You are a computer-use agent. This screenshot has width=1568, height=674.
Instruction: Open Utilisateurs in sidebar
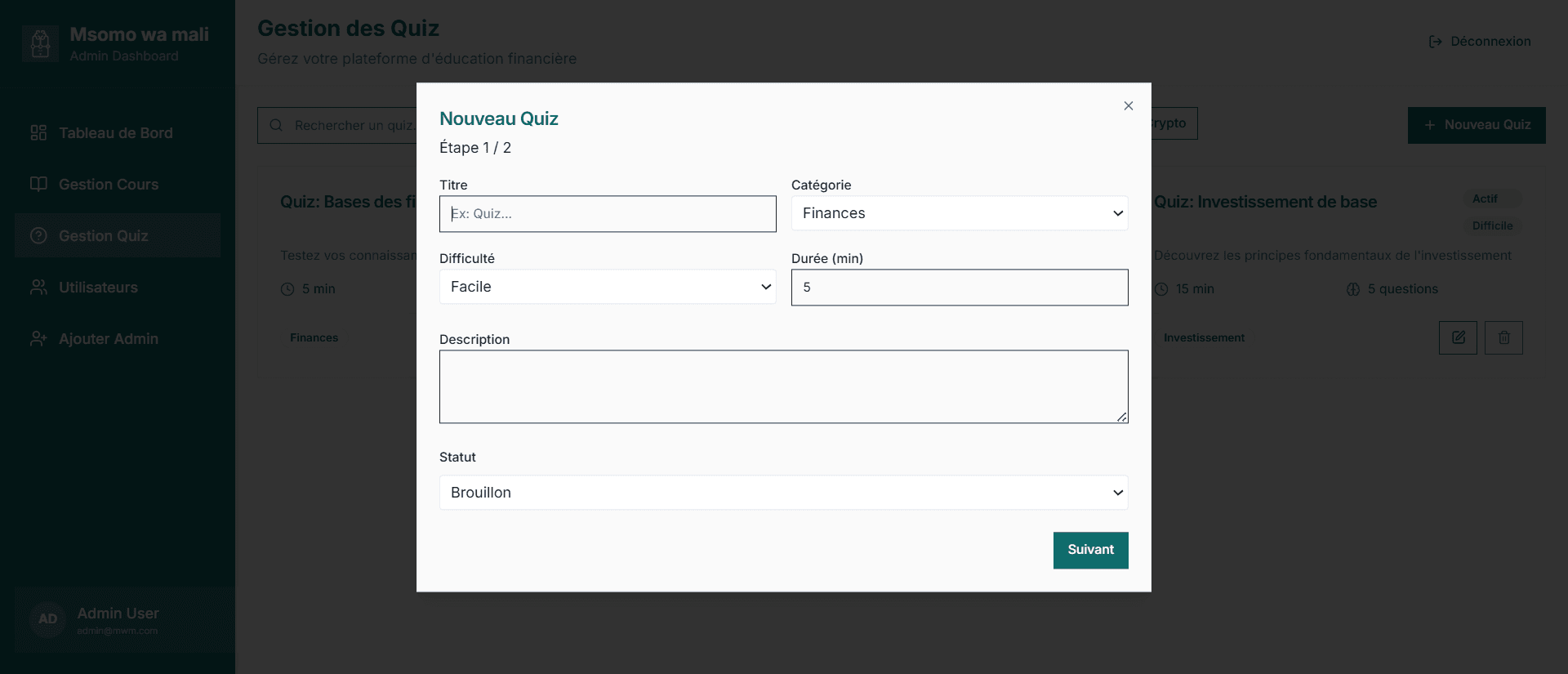[x=118, y=288]
